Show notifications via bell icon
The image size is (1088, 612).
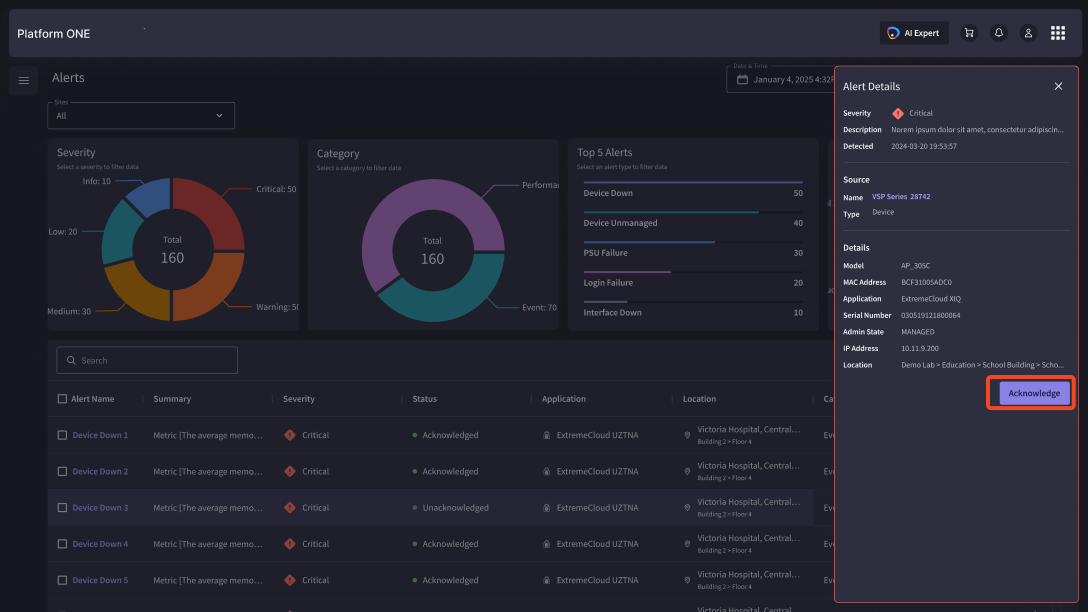click(x=998, y=33)
